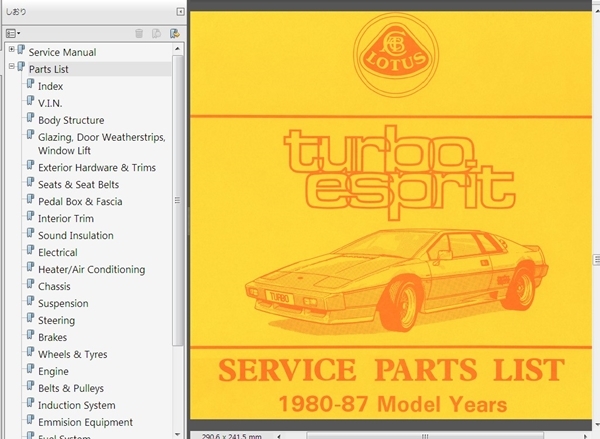The width and height of the screenshot is (600, 439).
Task: Click the Engine bookmark page icon
Action: coord(30,369)
